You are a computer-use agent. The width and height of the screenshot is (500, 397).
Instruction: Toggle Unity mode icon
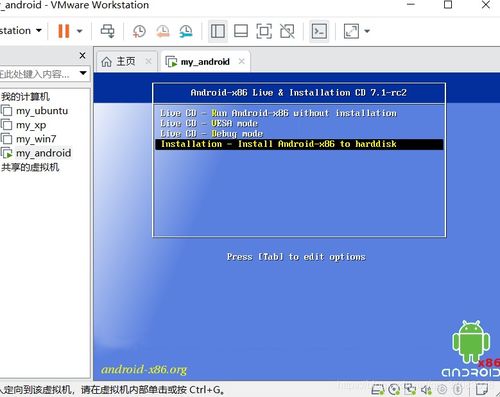tap(287, 31)
